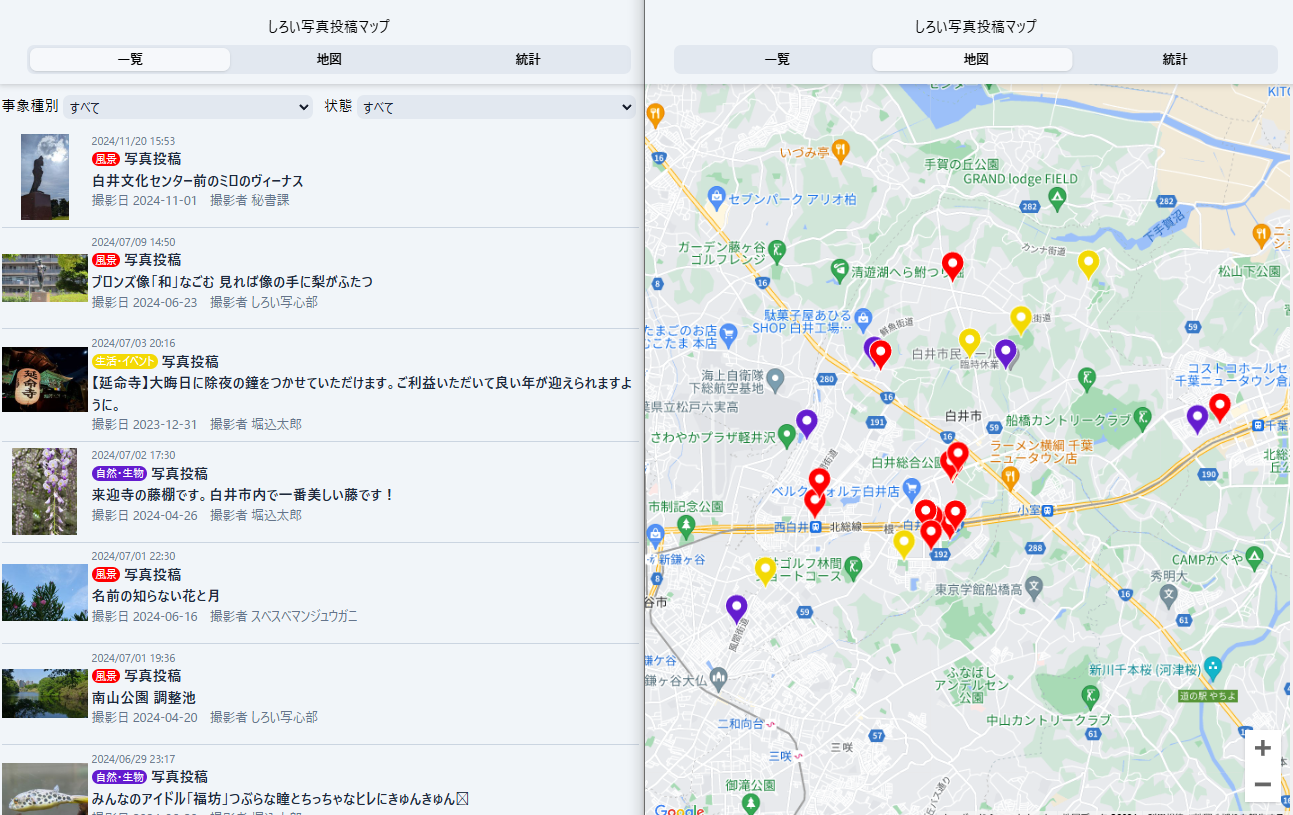This screenshot has height=815, width=1293.
Task: Select さわやかプラザ軽井沢 green marker
Action: click(787, 434)
